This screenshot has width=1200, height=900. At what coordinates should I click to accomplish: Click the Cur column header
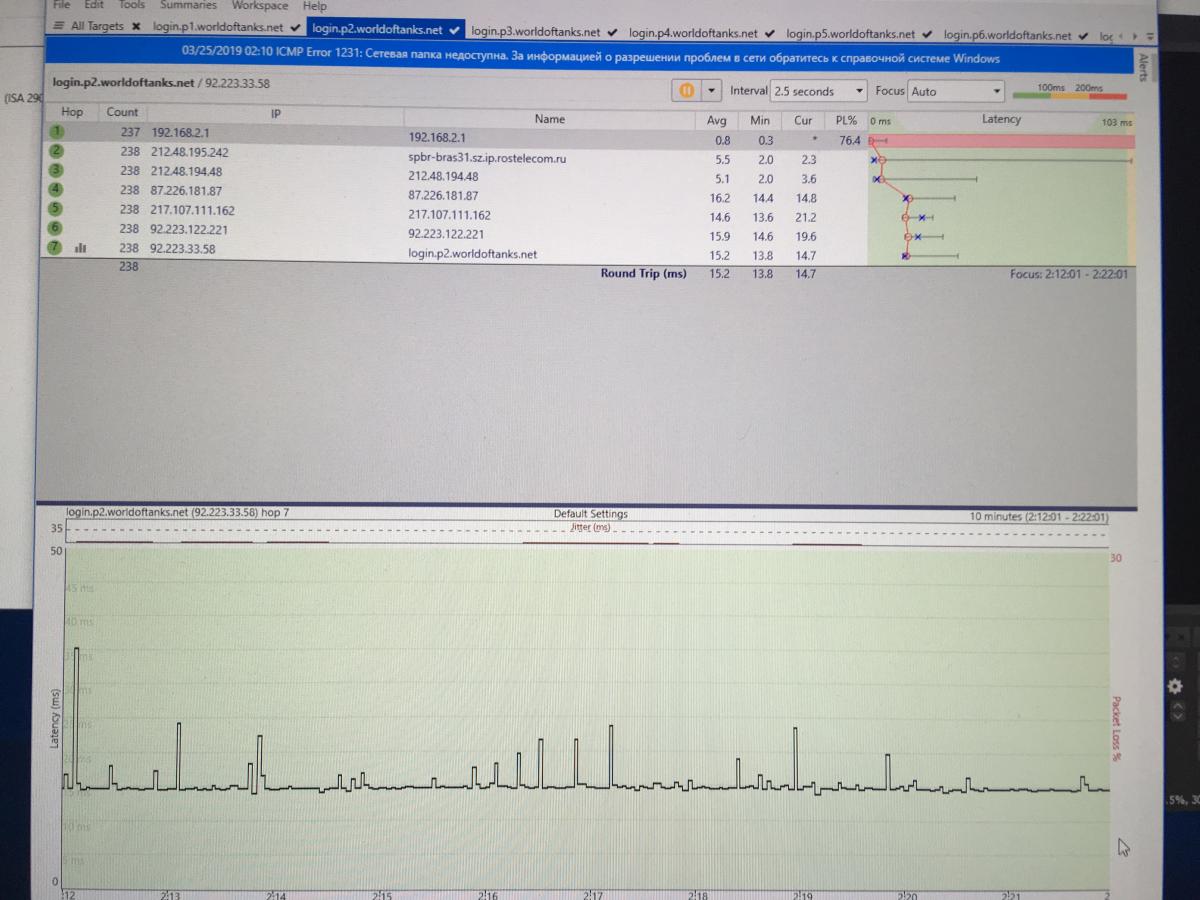click(803, 120)
